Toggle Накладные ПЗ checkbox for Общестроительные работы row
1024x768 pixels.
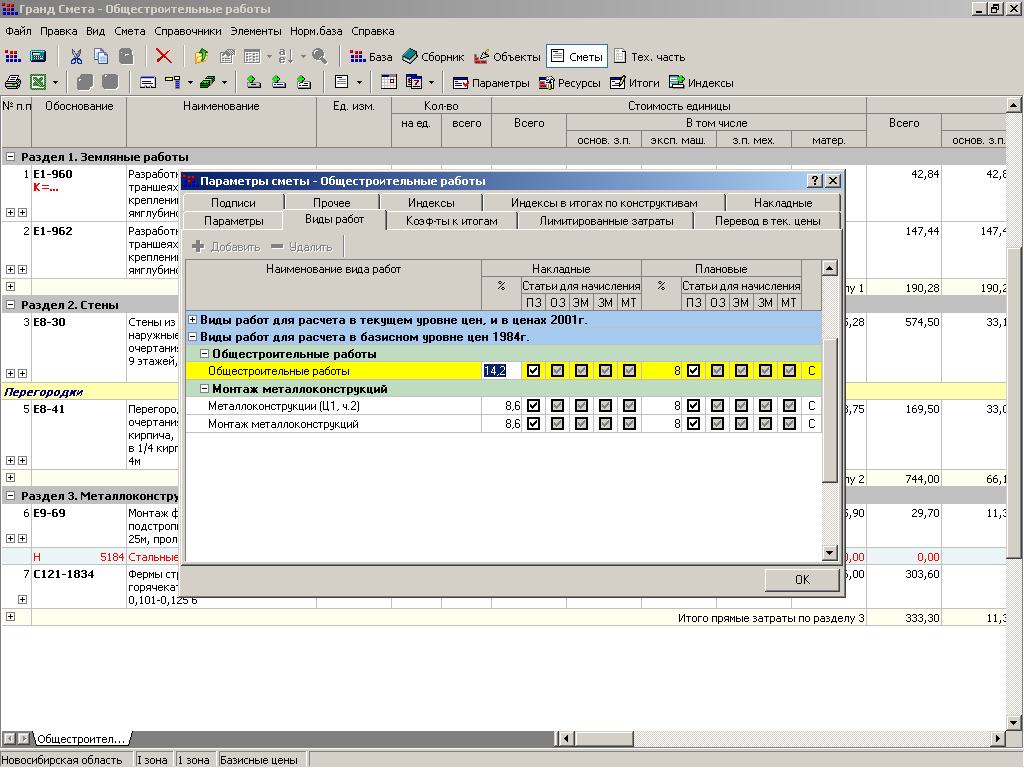tap(534, 371)
